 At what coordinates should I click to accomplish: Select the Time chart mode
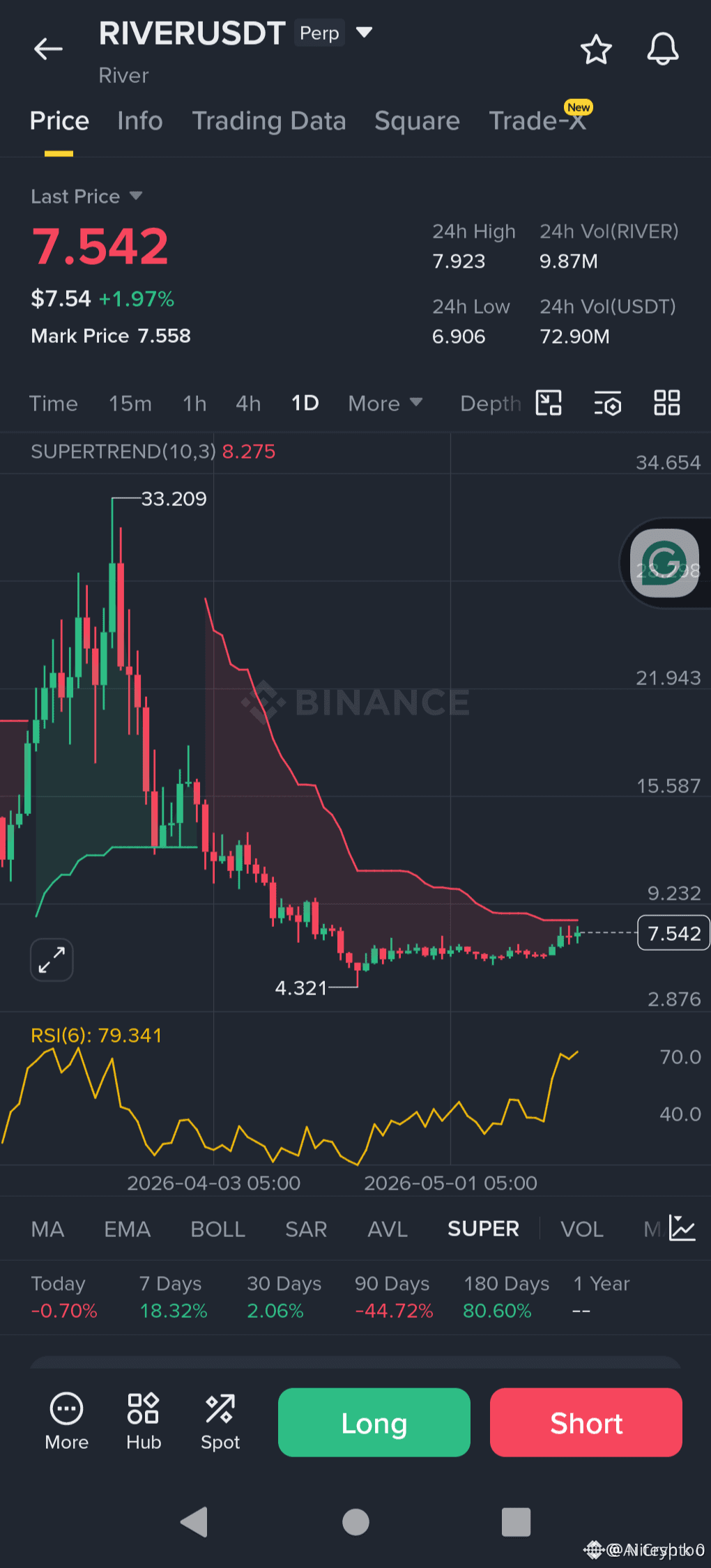point(54,403)
